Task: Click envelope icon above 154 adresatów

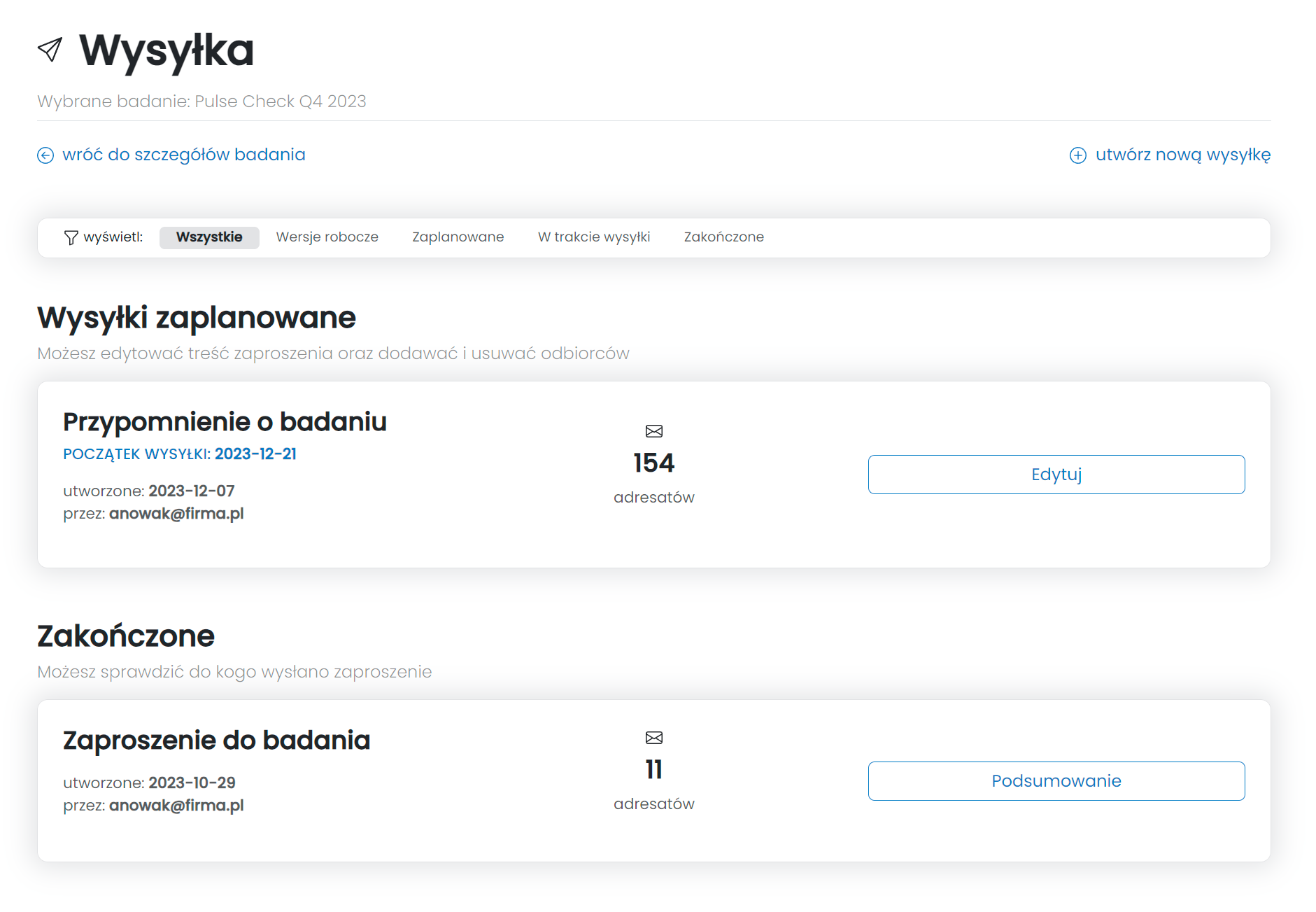Action: pos(654,431)
